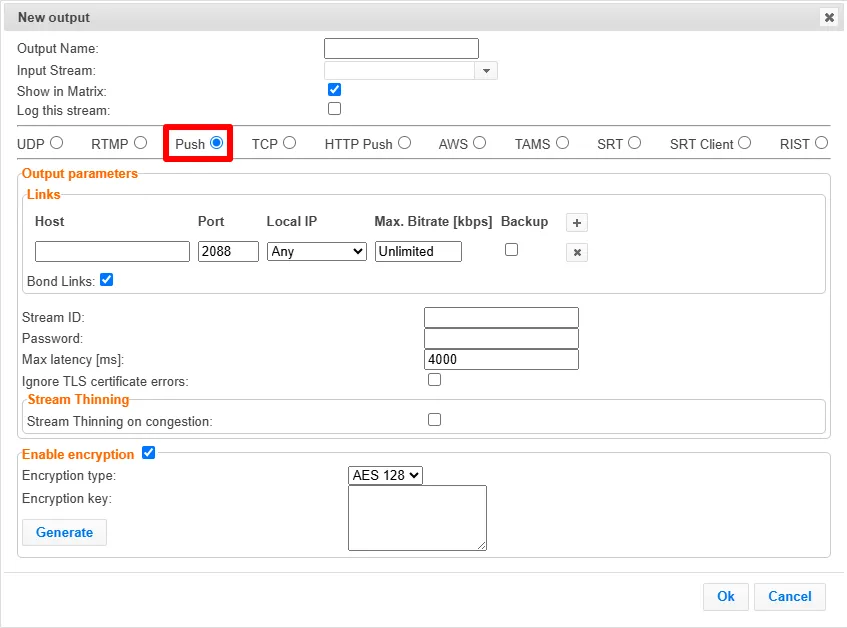Add a new link row with plus icon
Screen dimensions: 847x628
tap(577, 222)
